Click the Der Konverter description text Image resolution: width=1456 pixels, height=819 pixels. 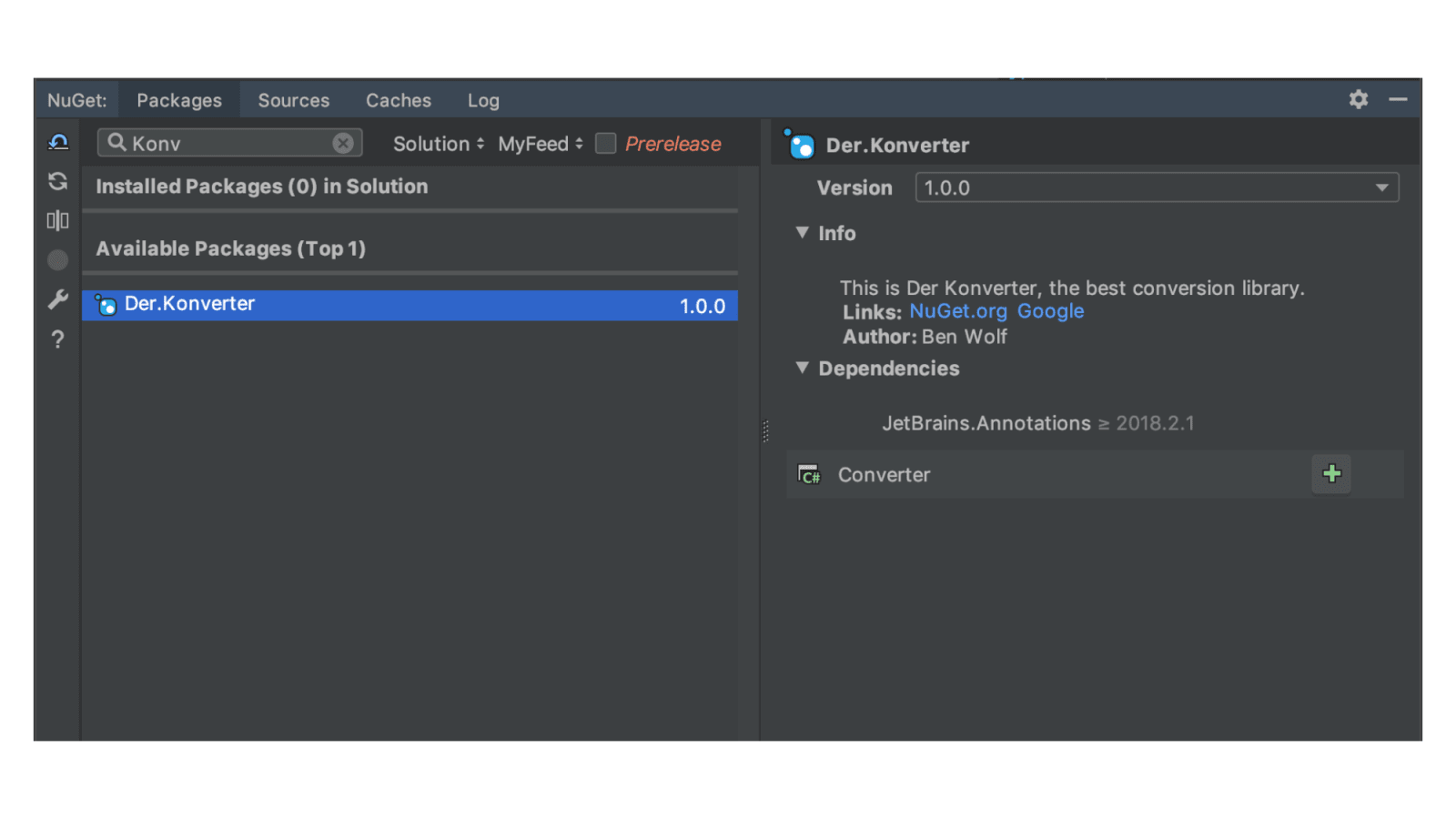[1072, 288]
